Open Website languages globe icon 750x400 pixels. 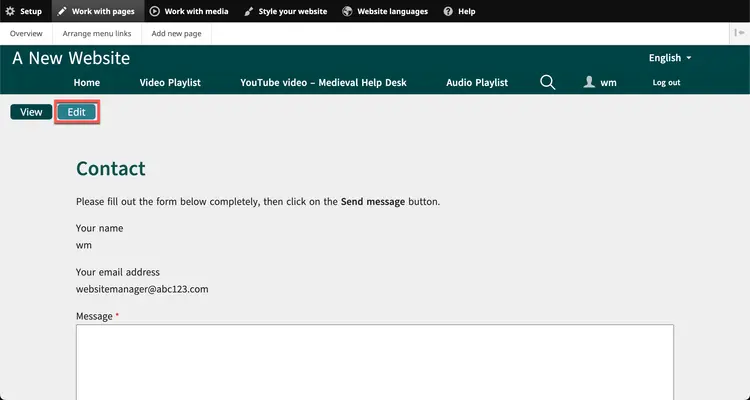pos(347,11)
